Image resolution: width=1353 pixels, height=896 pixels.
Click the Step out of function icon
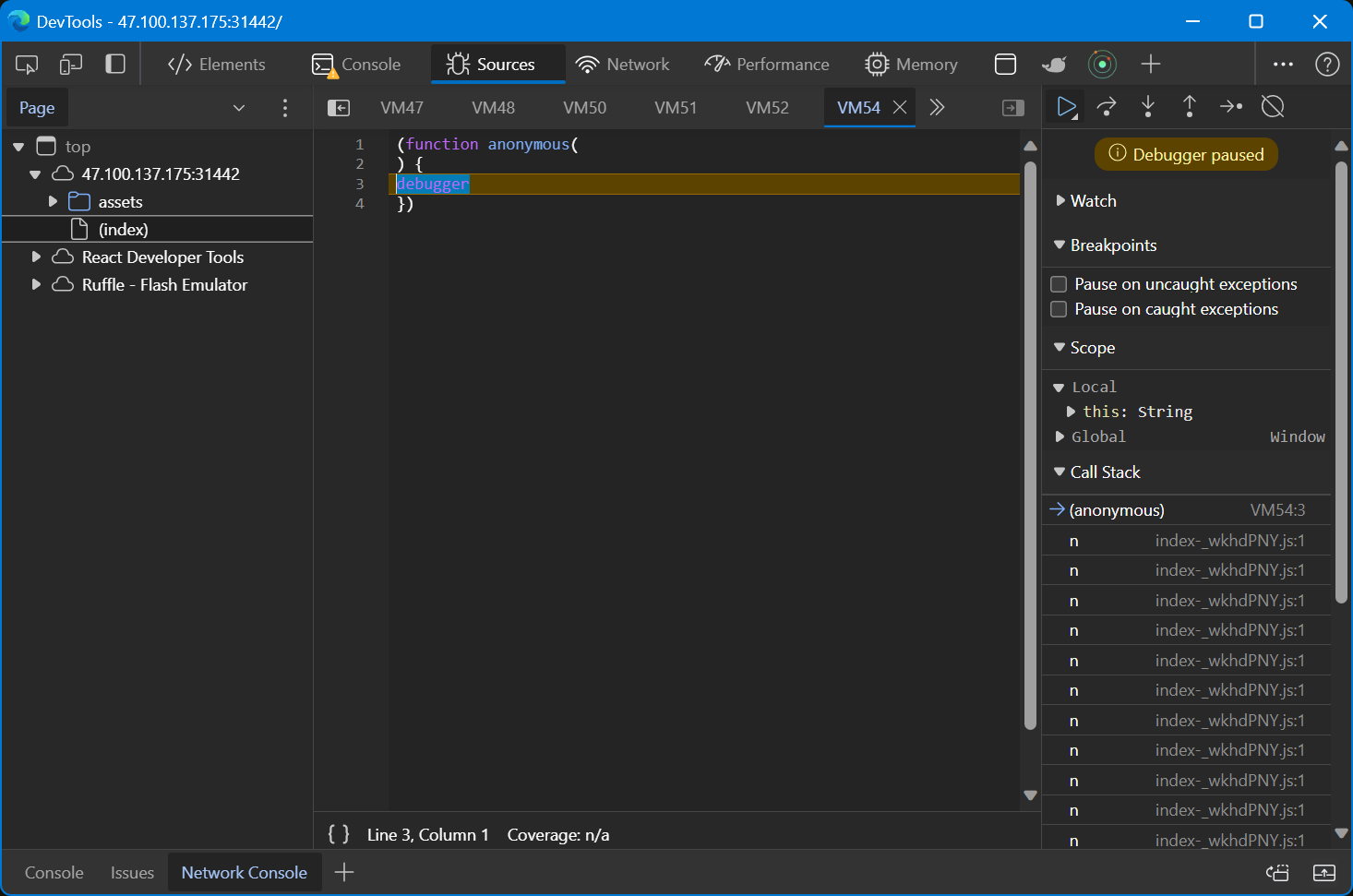coord(1190,107)
